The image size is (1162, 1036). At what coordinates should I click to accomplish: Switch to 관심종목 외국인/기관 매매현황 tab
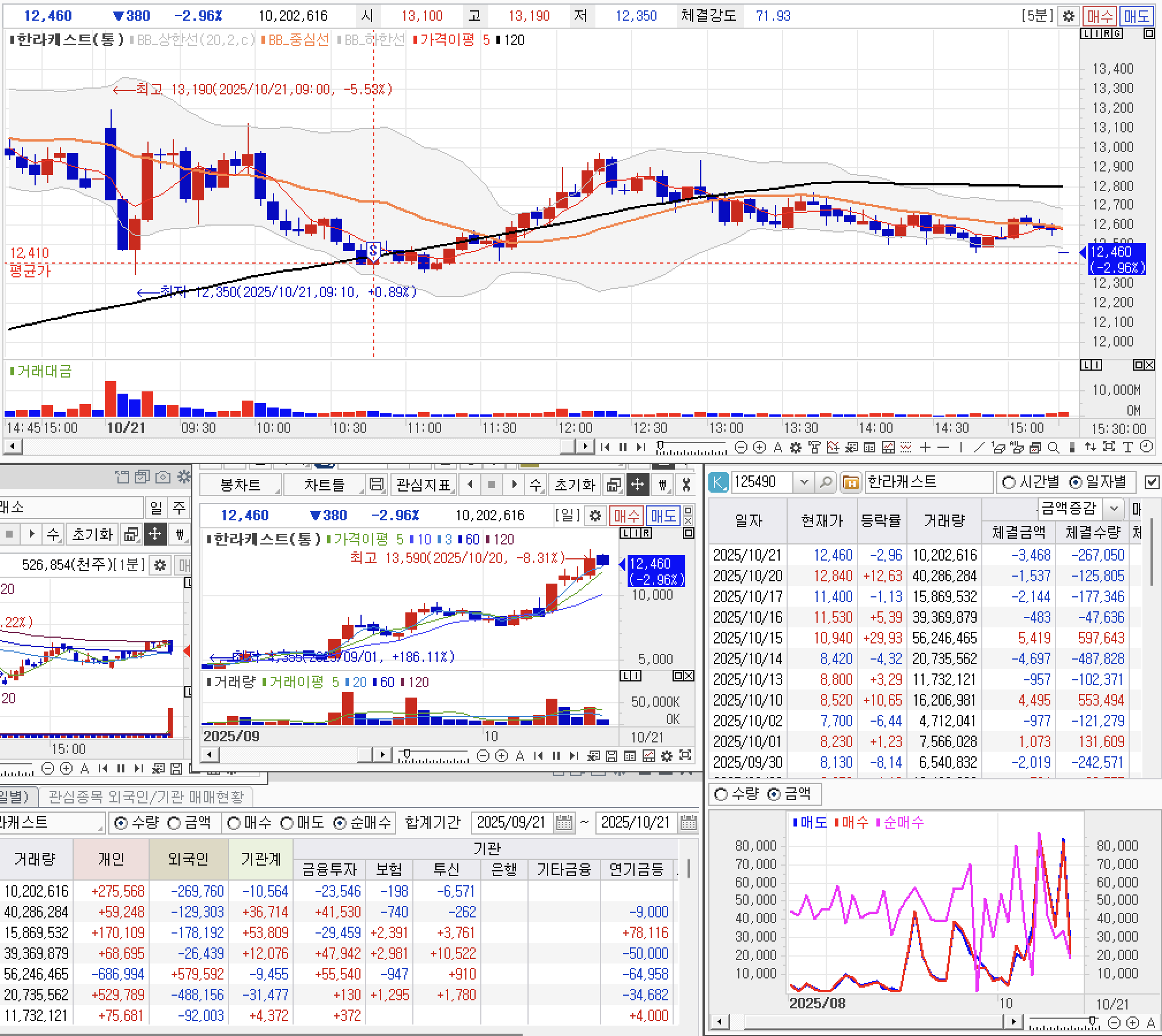pyautogui.click(x=146, y=797)
